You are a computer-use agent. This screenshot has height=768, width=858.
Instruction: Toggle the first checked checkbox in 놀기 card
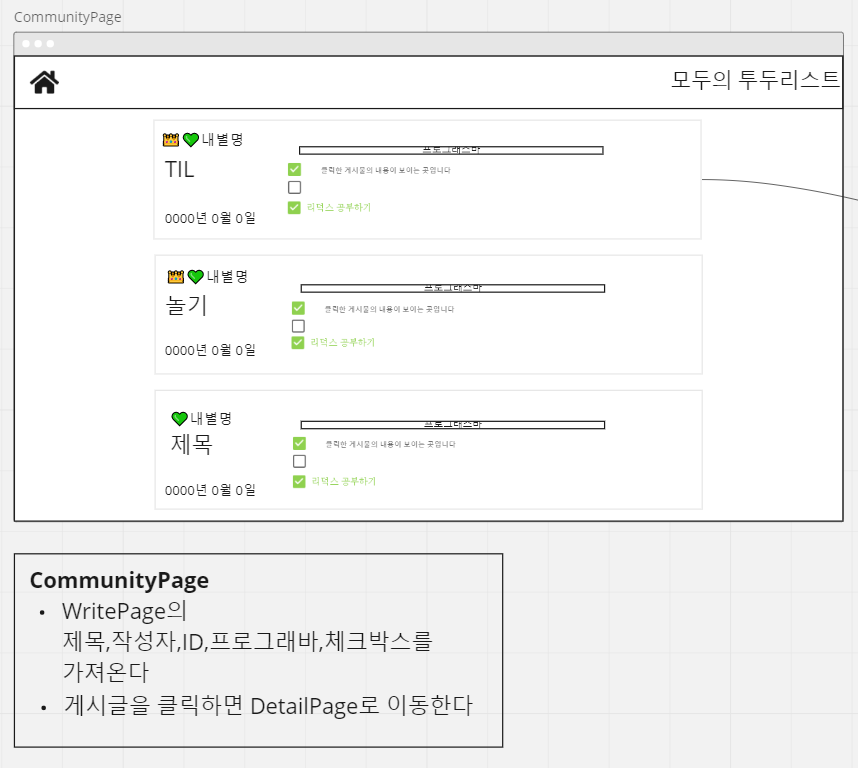pos(298,308)
